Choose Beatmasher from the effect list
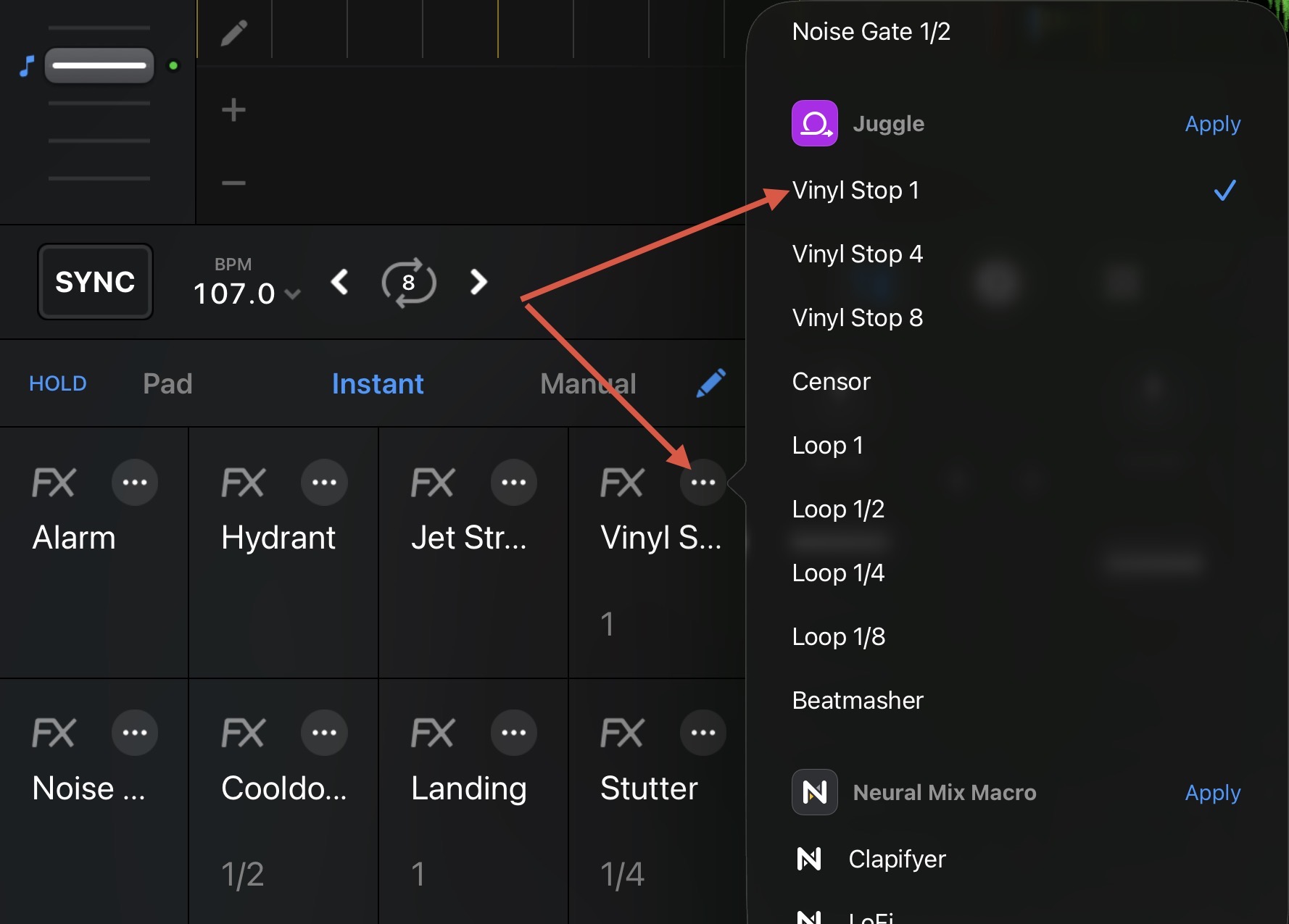 pyautogui.click(x=858, y=700)
